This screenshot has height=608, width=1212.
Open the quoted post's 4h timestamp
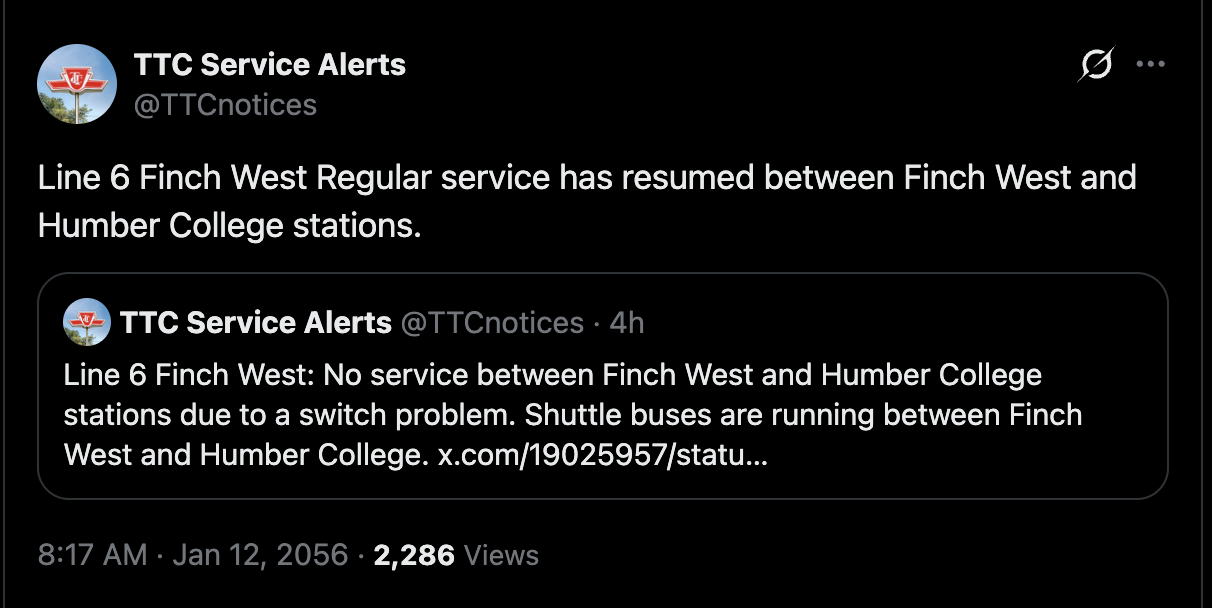click(627, 322)
